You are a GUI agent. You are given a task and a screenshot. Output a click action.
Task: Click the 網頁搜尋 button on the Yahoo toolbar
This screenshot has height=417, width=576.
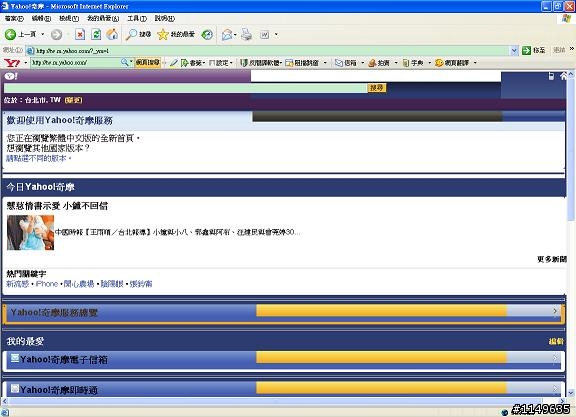pyautogui.click(x=148, y=63)
